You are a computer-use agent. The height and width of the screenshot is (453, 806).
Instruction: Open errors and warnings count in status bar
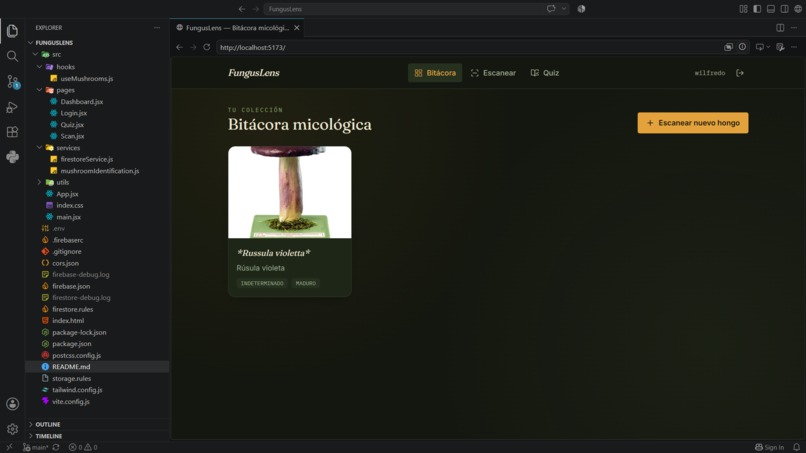[83, 447]
